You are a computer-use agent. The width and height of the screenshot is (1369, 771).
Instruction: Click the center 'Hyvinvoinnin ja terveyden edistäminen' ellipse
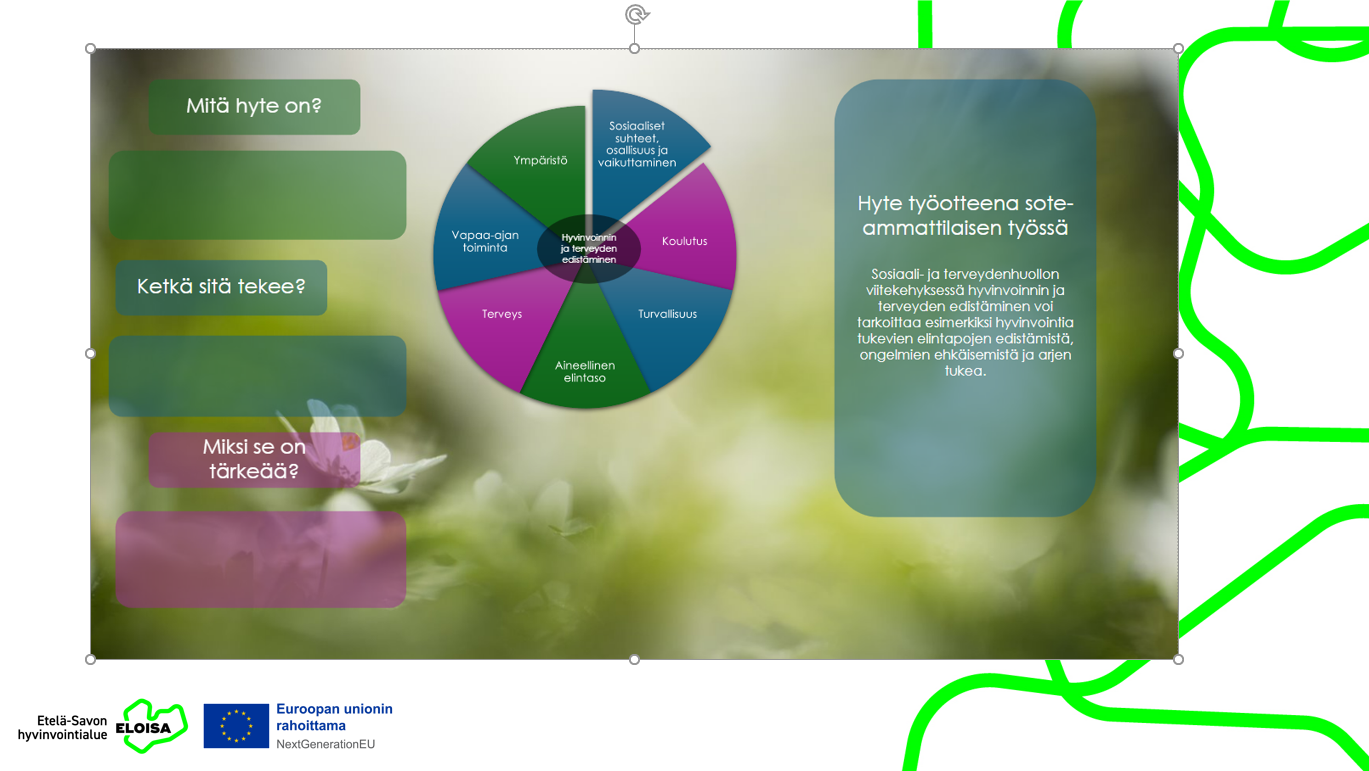click(x=588, y=248)
